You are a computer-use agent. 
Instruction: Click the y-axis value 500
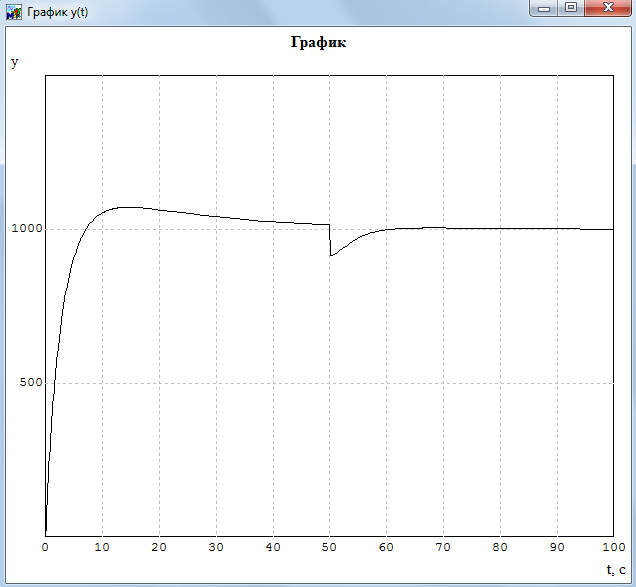(31, 382)
